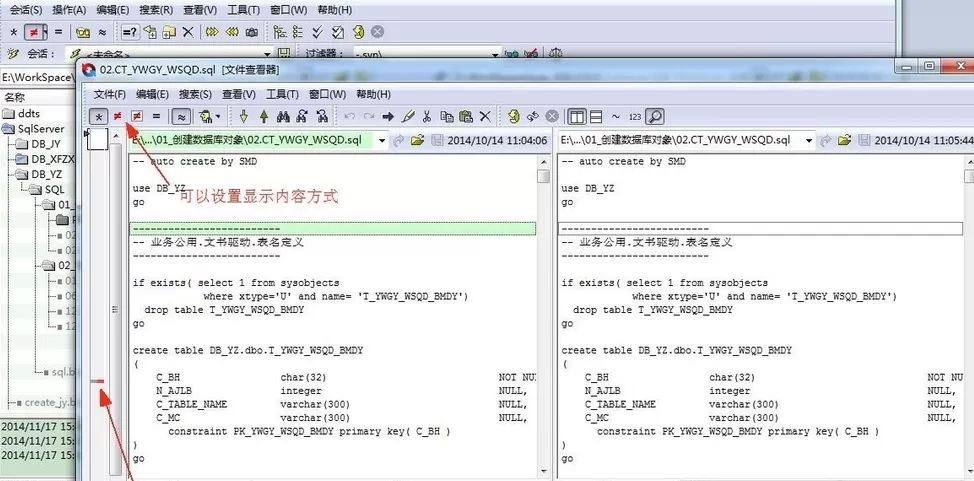
Task: Open 工具(T) menu in file viewer
Action: point(283,94)
